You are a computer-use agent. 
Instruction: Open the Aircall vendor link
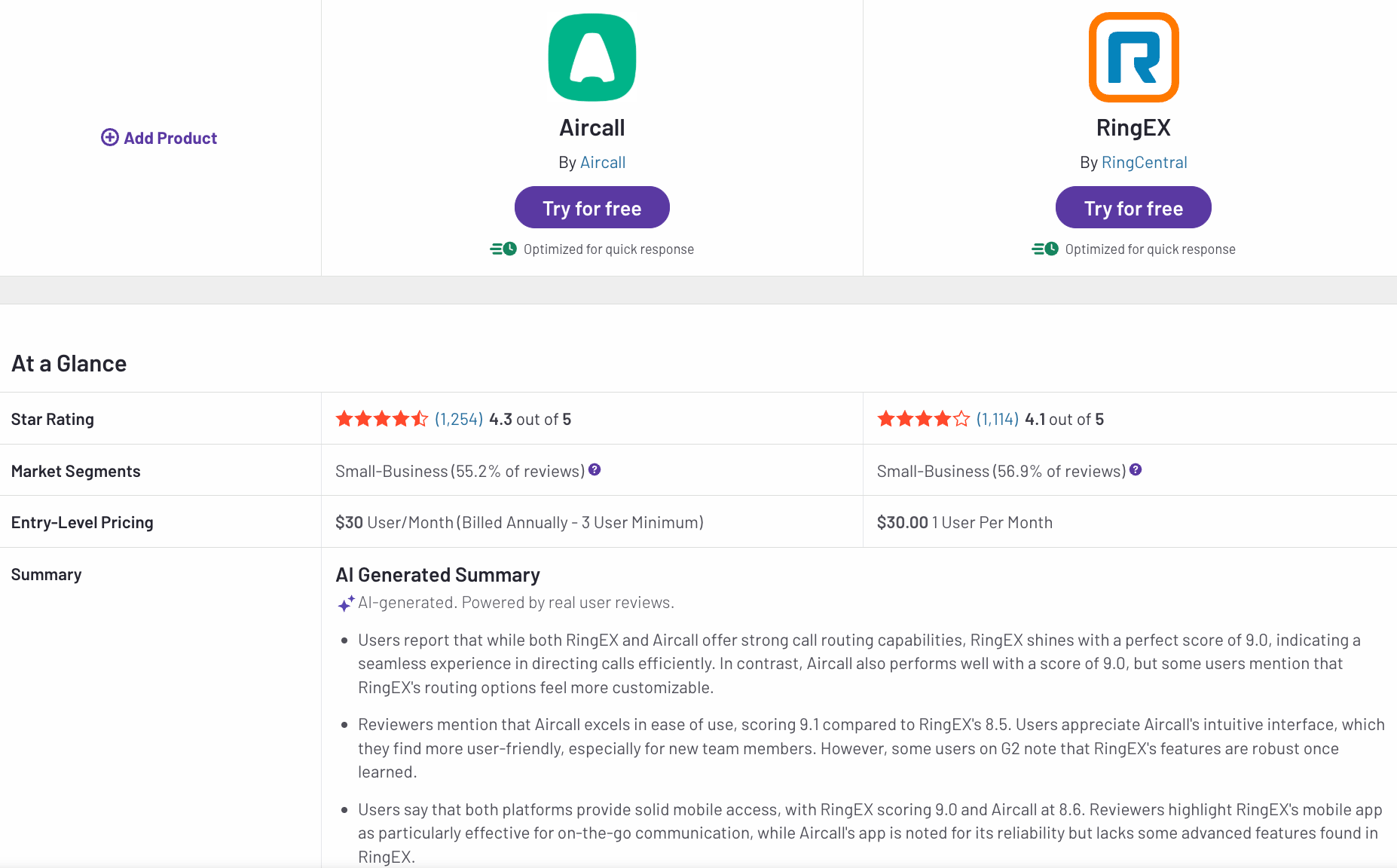click(603, 162)
